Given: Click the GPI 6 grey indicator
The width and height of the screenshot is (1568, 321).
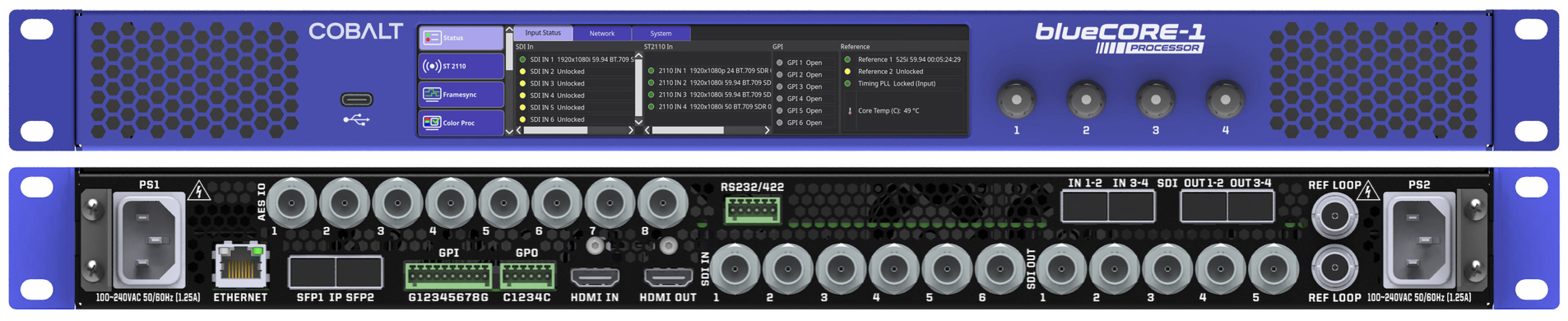Looking at the screenshot, I should coord(780,123).
